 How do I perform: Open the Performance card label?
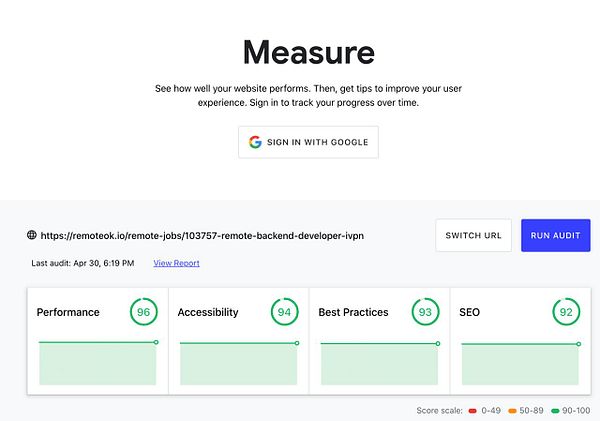pyautogui.click(x=68, y=312)
